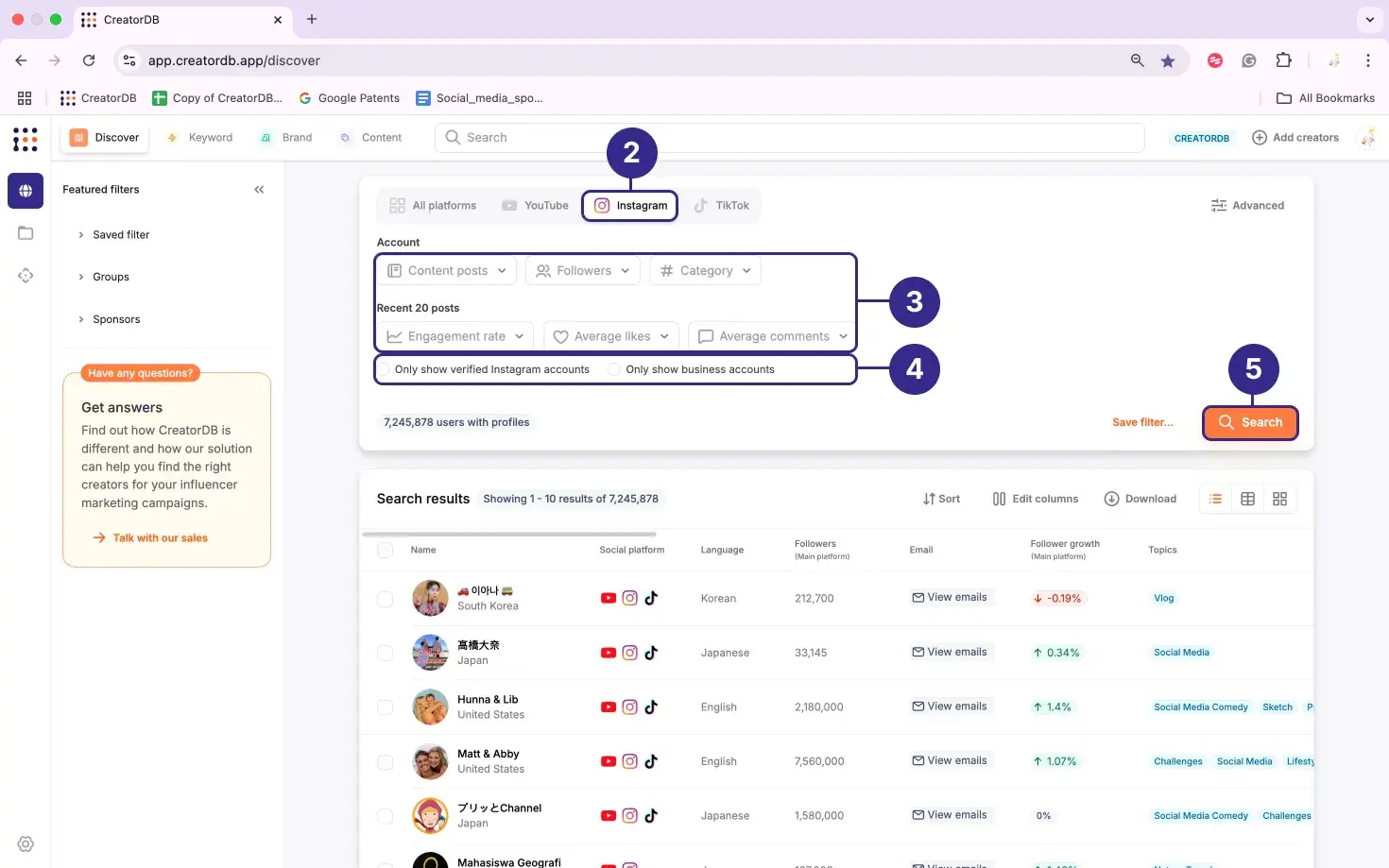
Task: Select checkbox for 이아나 row
Action: point(385,599)
